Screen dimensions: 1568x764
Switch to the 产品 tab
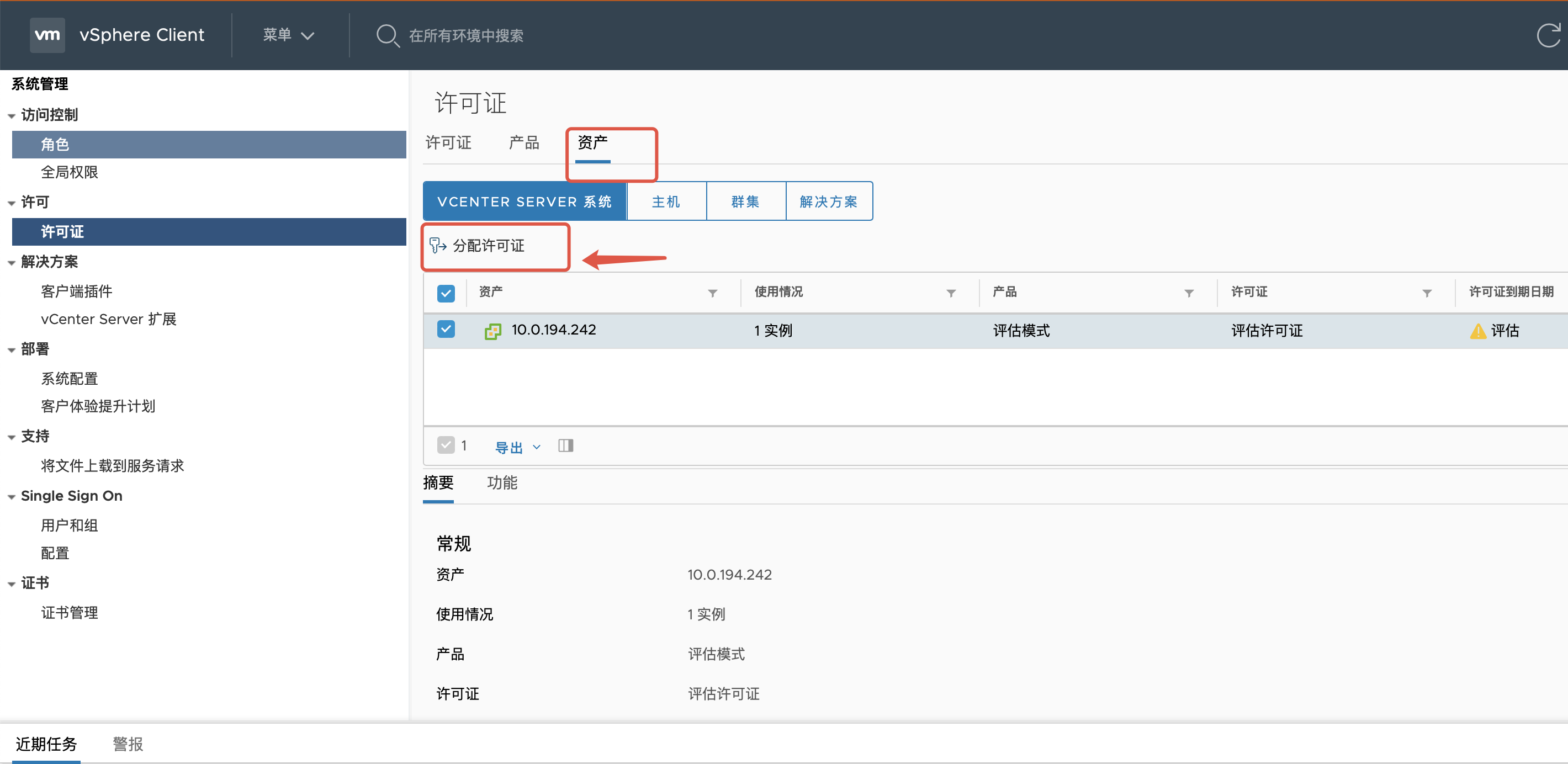(523, 142)
